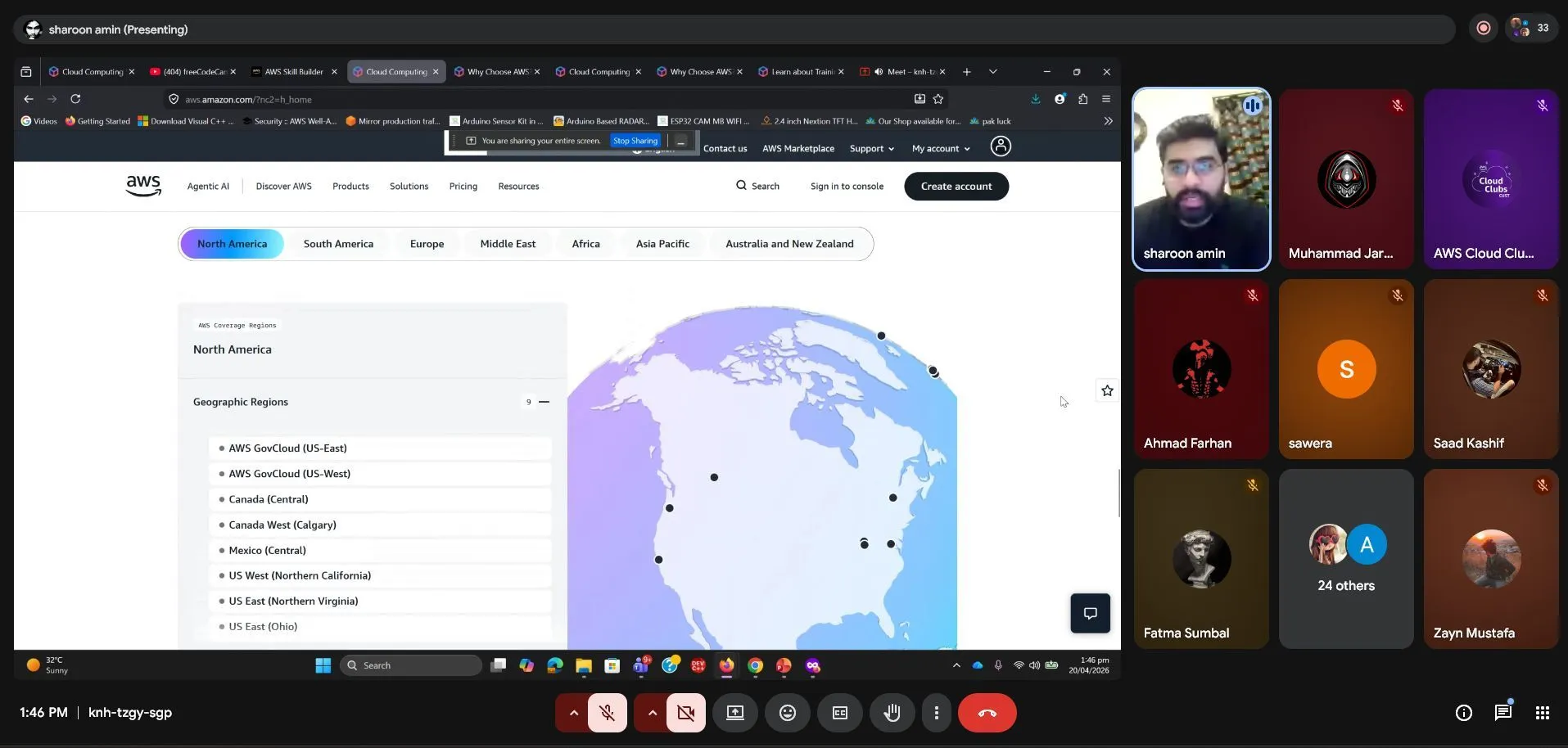Expand video settings arrow beside camera
The image size is (1568, 748).
pyautogui.click(x=652, y=713)
